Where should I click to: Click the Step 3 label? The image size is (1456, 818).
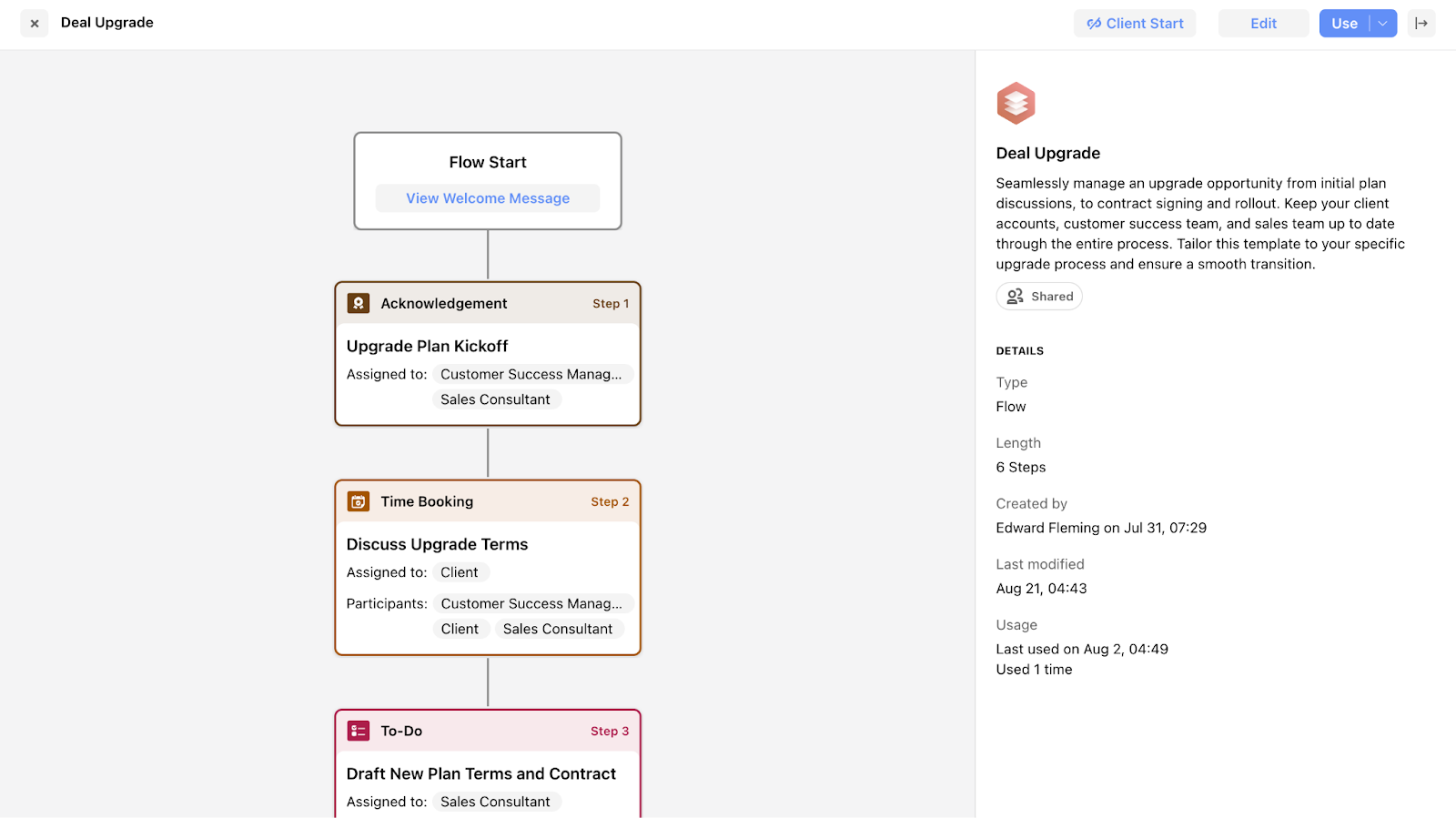[609, 731]
